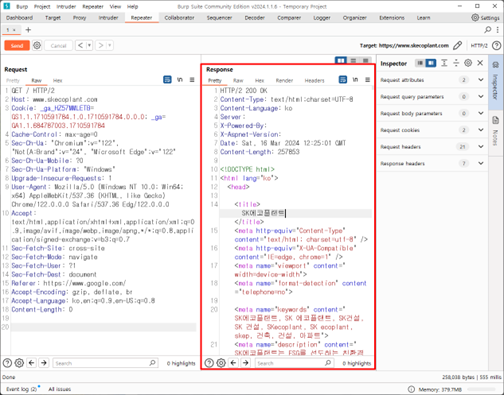Image resolution: width=504 pixels, height=395 pixels.
Task: Expand all Inspector sections icon
Action: click(444, 63)
